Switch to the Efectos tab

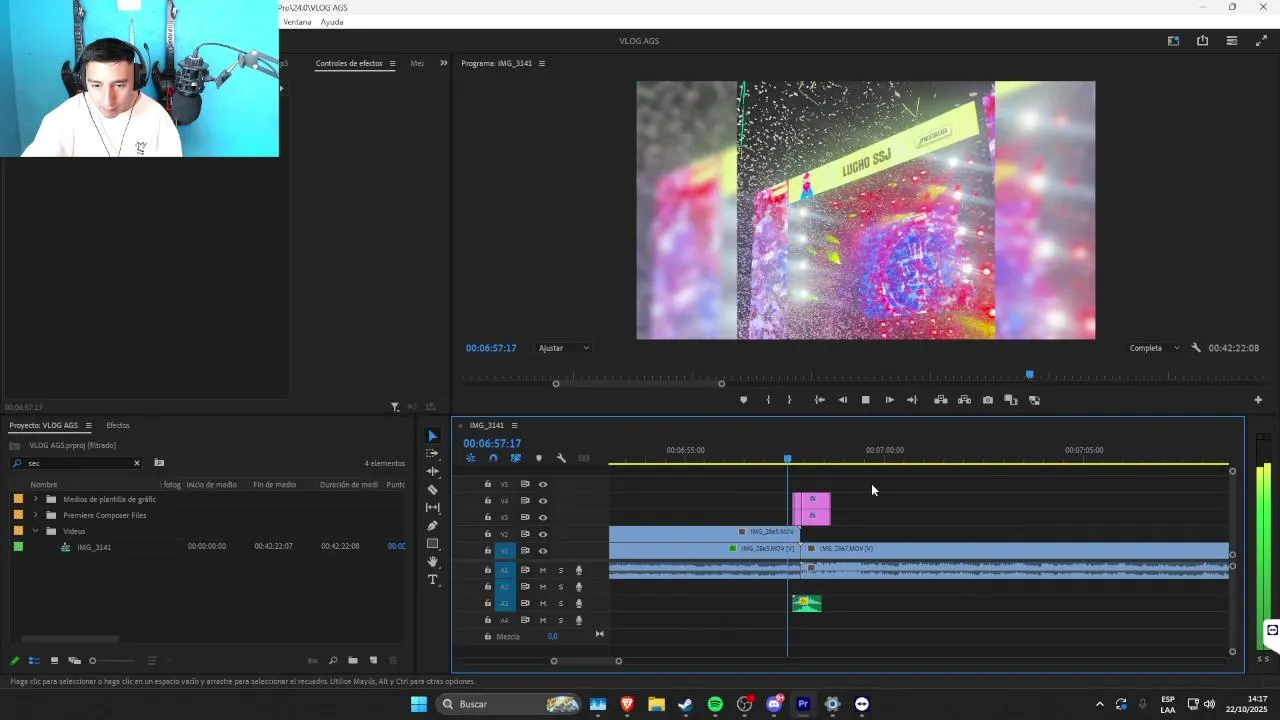coord(118,425)
